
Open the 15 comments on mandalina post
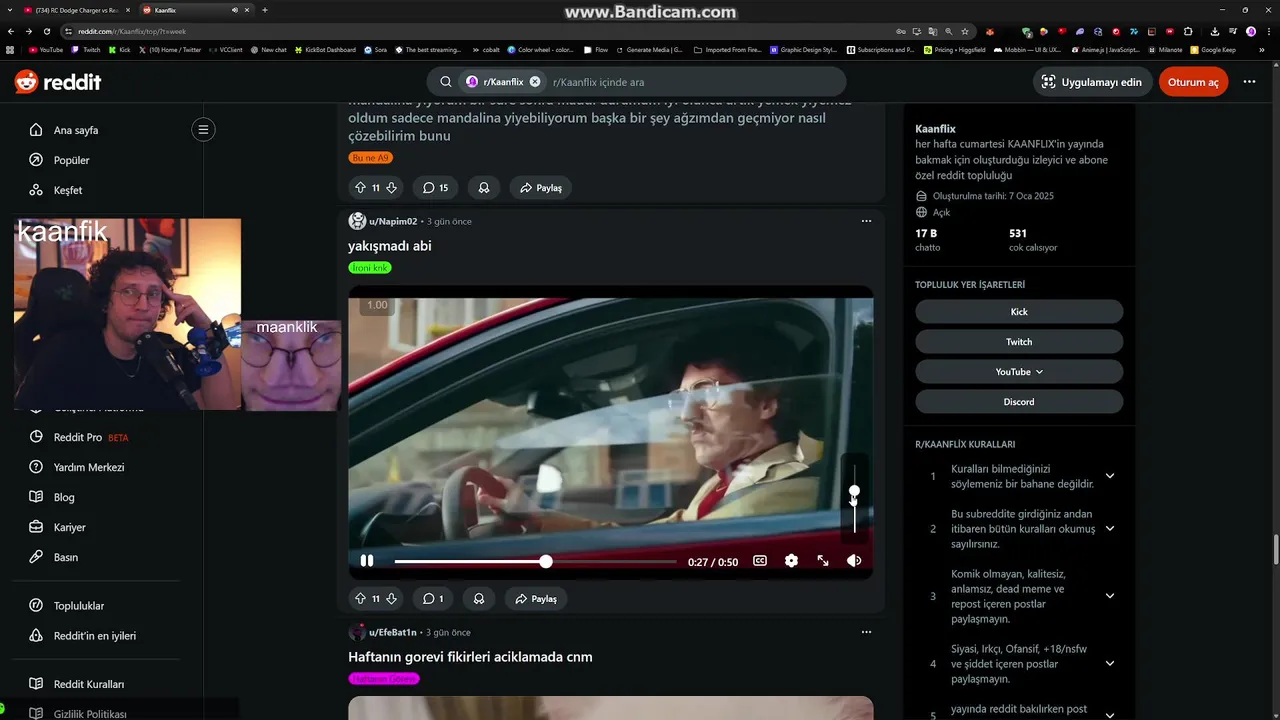(435, 188)
